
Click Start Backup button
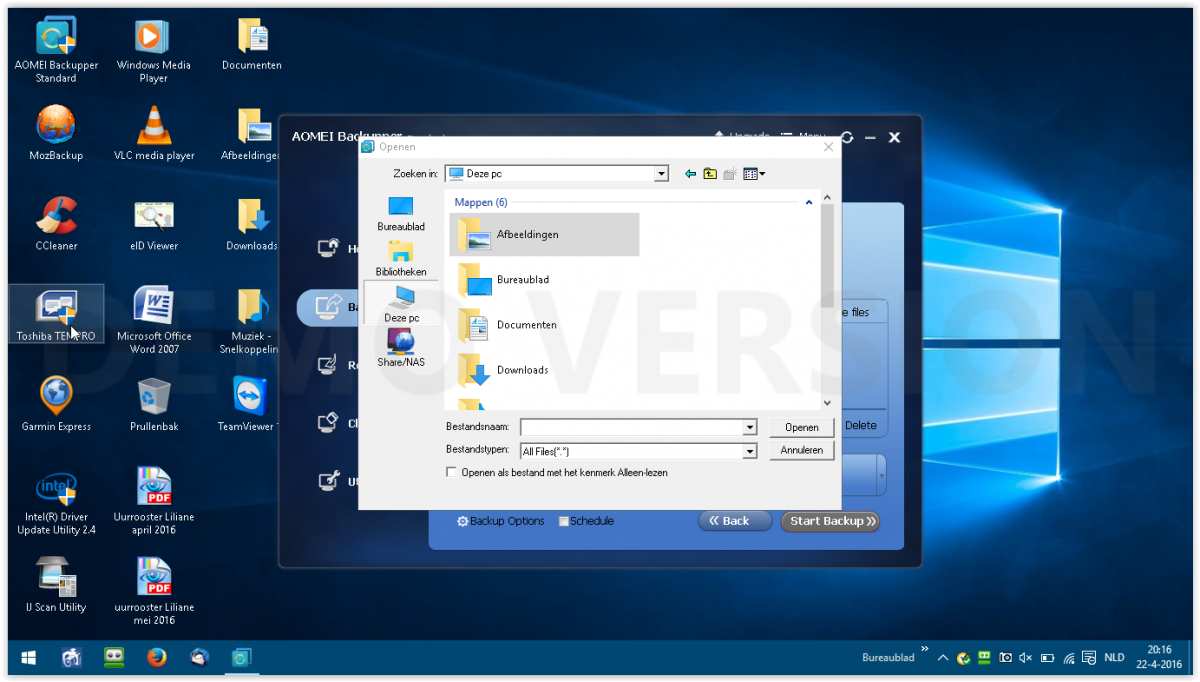[831, 521]
